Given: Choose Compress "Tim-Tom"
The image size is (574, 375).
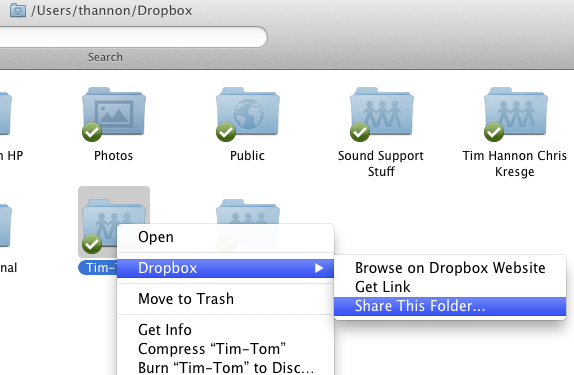Looking at the screenshot, I should click(226, 349).
